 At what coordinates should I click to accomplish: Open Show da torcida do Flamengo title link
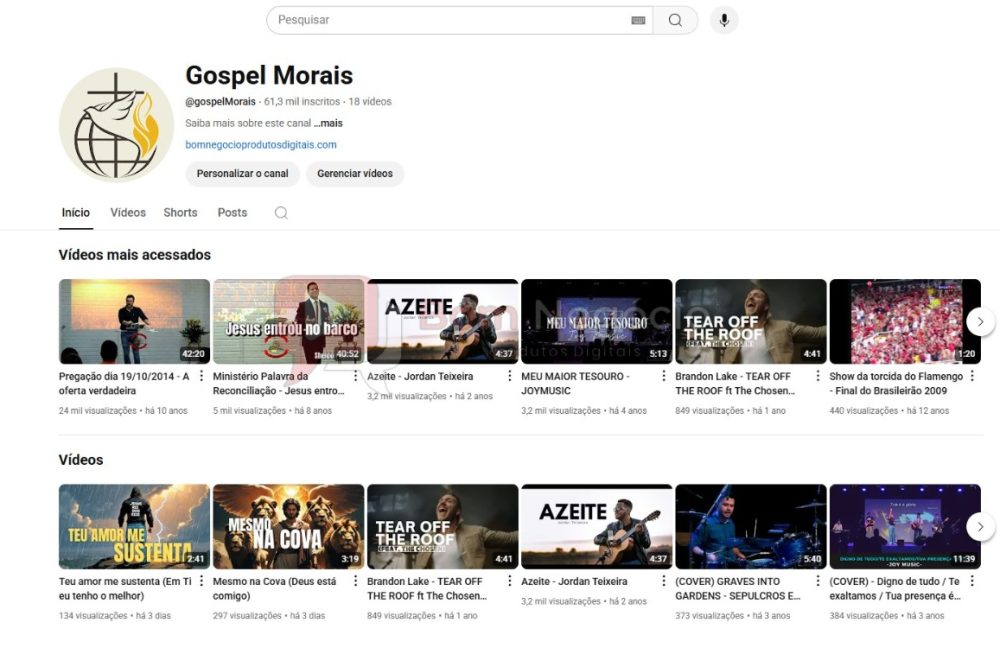[896, 383]
